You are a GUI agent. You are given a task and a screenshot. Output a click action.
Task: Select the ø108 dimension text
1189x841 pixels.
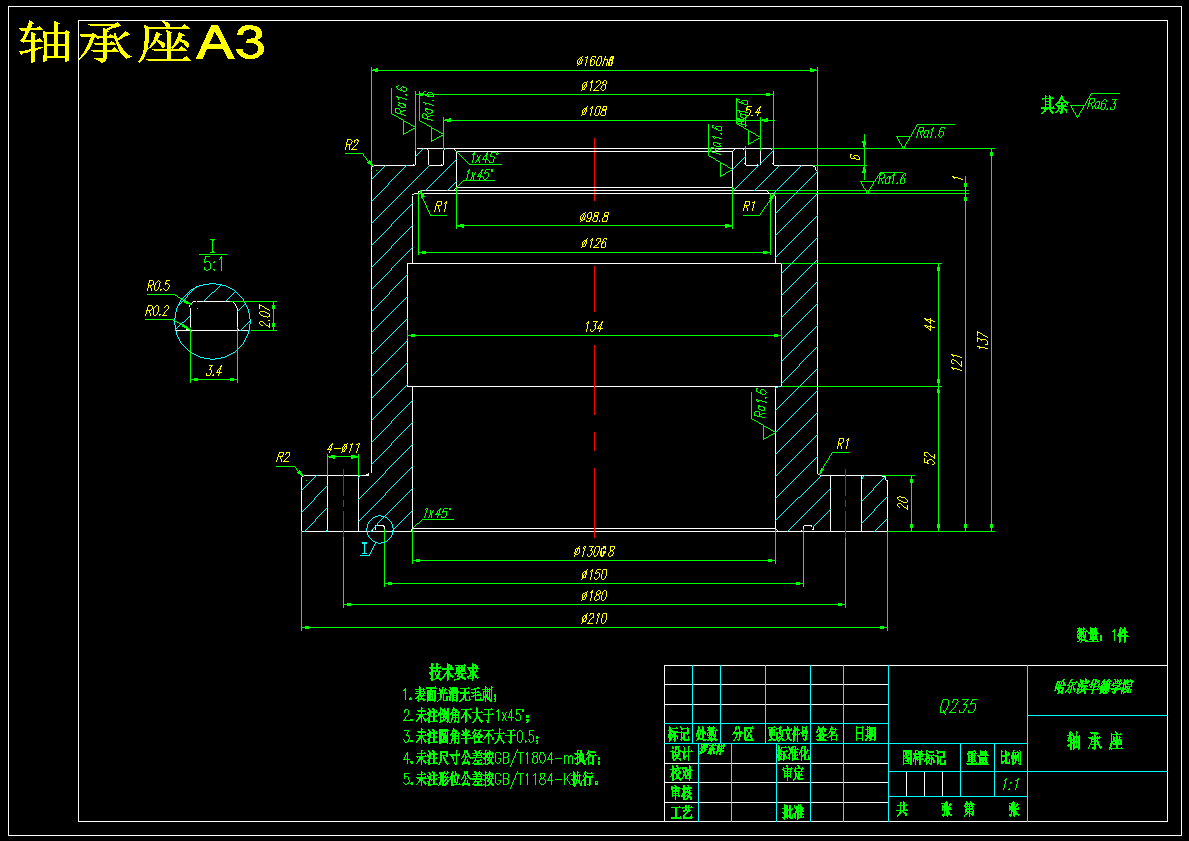pyautogui.click(x=594, y=111)
